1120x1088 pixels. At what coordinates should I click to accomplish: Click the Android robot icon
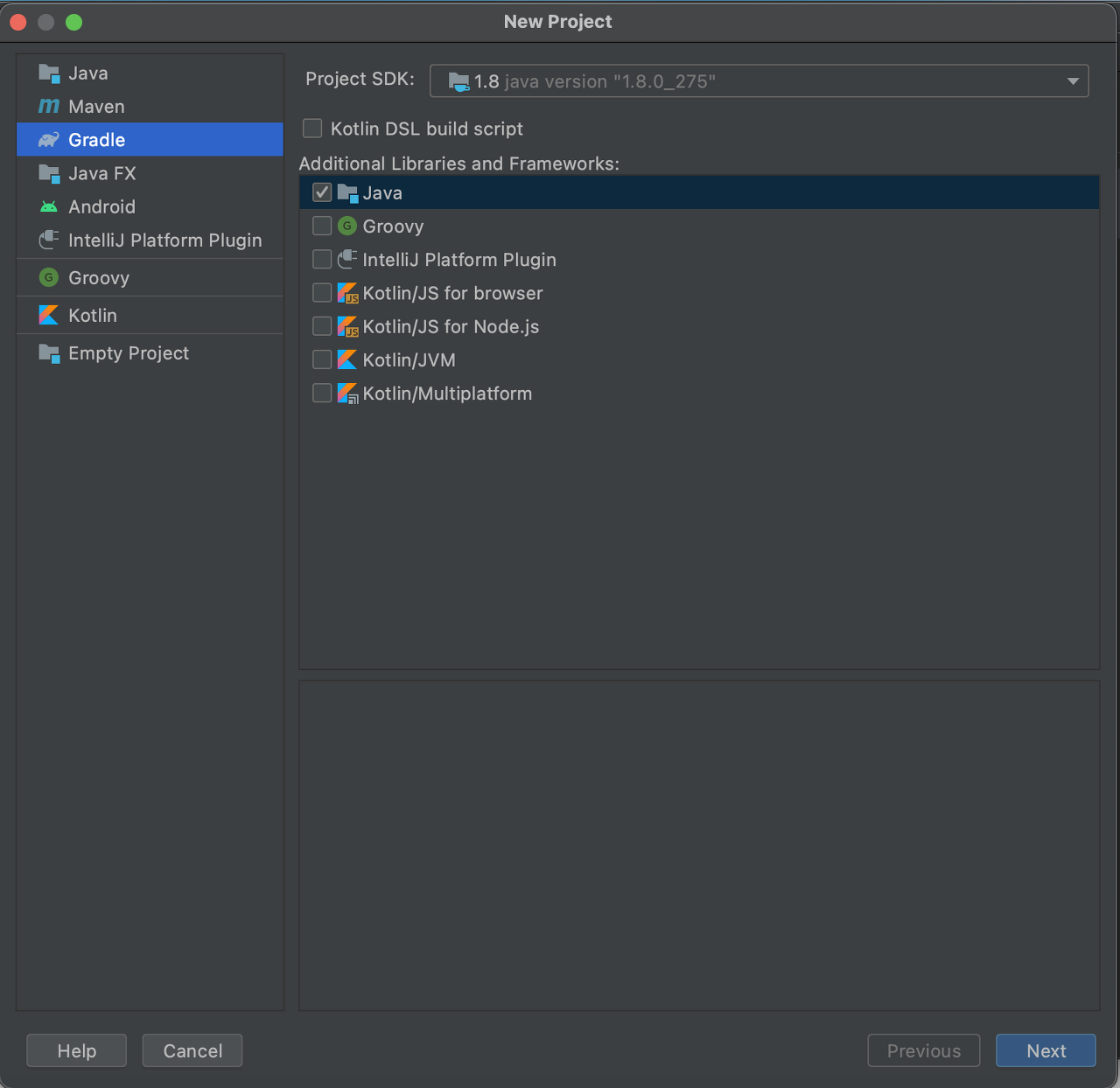click(x=49, y=207)
